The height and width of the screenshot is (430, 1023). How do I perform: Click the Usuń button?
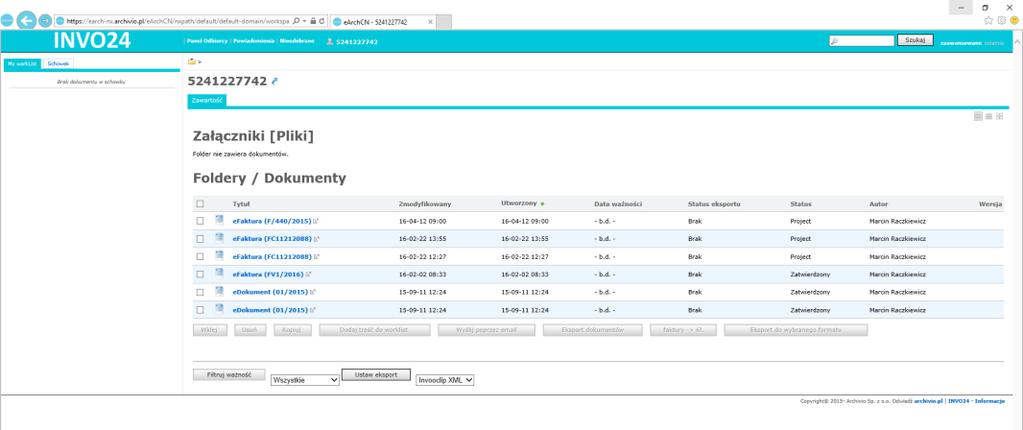pos(251,330)
